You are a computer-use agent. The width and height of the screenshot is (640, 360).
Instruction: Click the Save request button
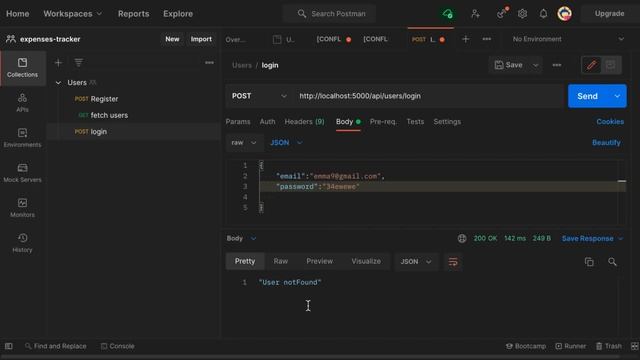pyautogui.click(x=509, y=65)
